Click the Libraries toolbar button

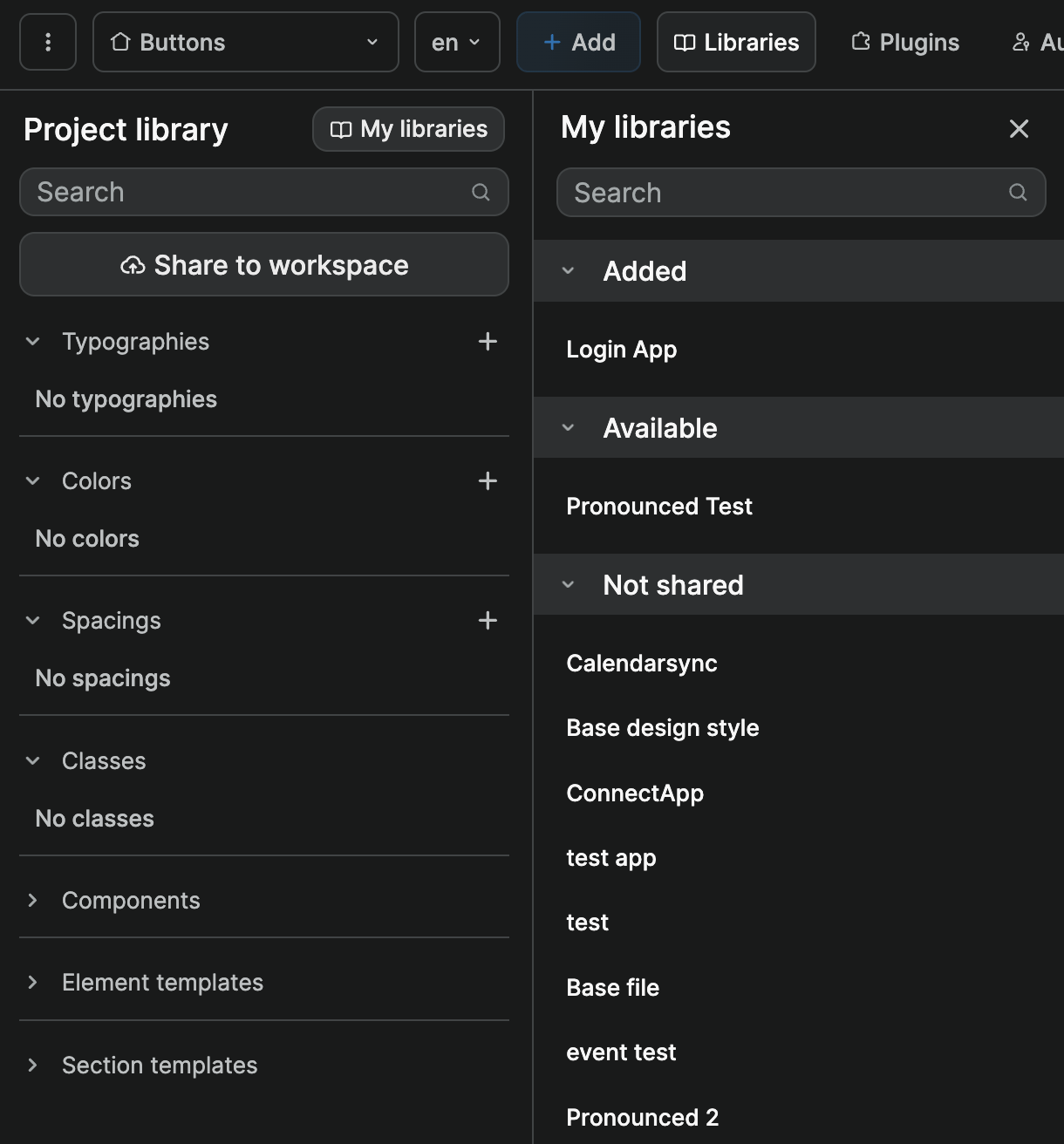tap(736, 42)
